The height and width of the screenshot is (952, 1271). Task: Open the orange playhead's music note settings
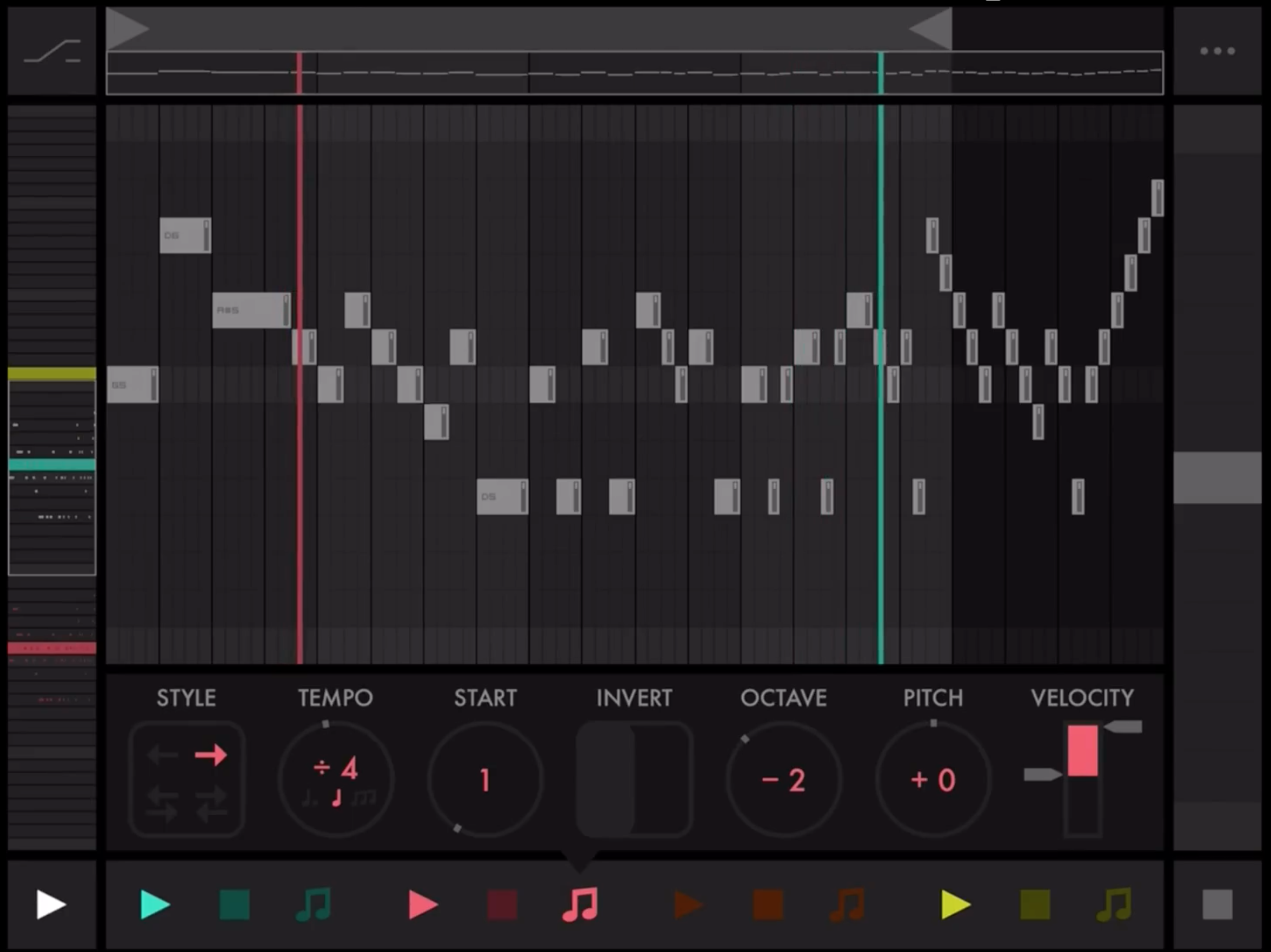pyautogui.click(x=847, y=904)
